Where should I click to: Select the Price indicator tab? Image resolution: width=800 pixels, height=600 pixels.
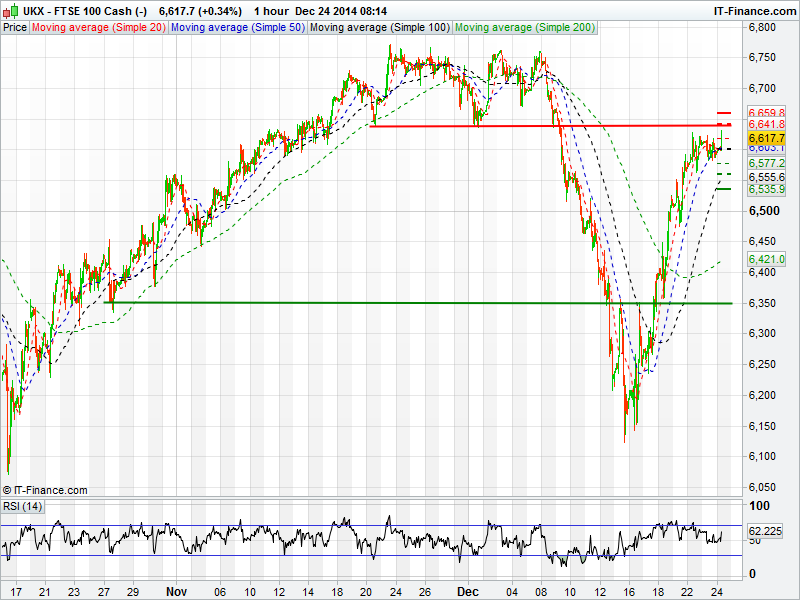click(x=15, y=27)
